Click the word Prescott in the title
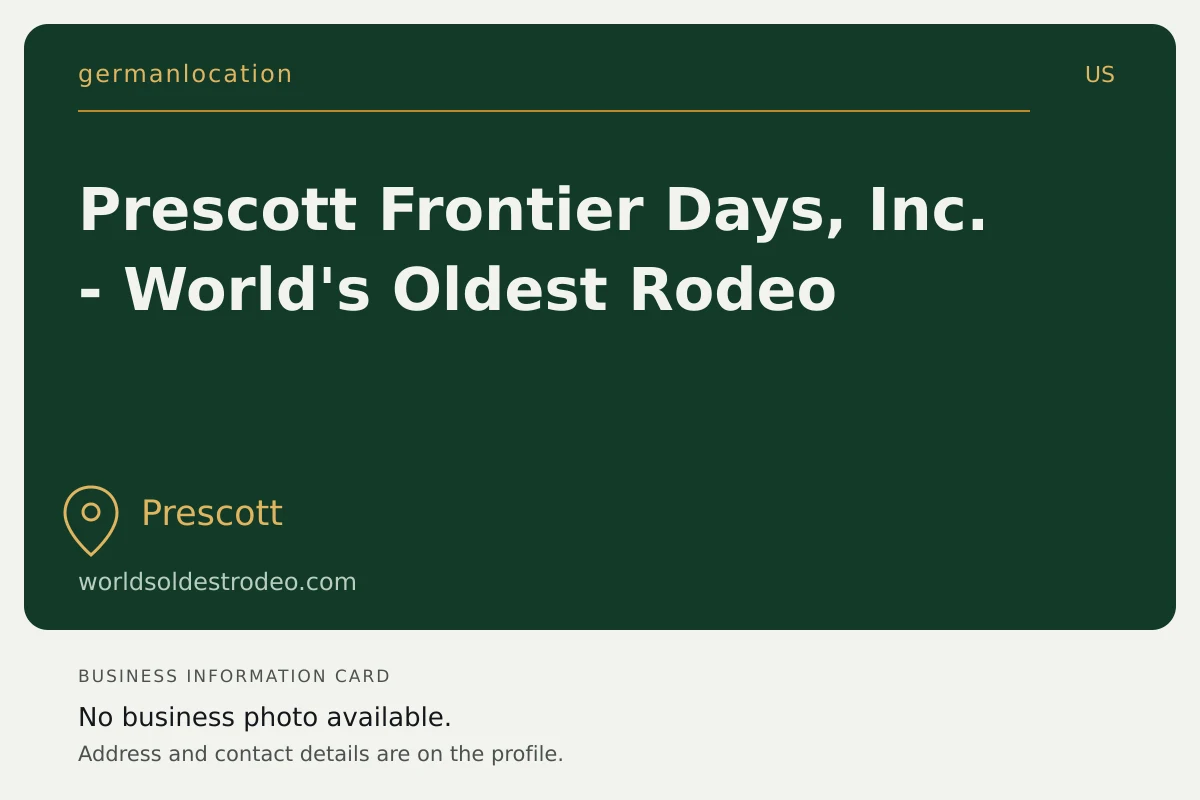The width and height of the screenshot is (1200, 800). [x=218, y=210]
